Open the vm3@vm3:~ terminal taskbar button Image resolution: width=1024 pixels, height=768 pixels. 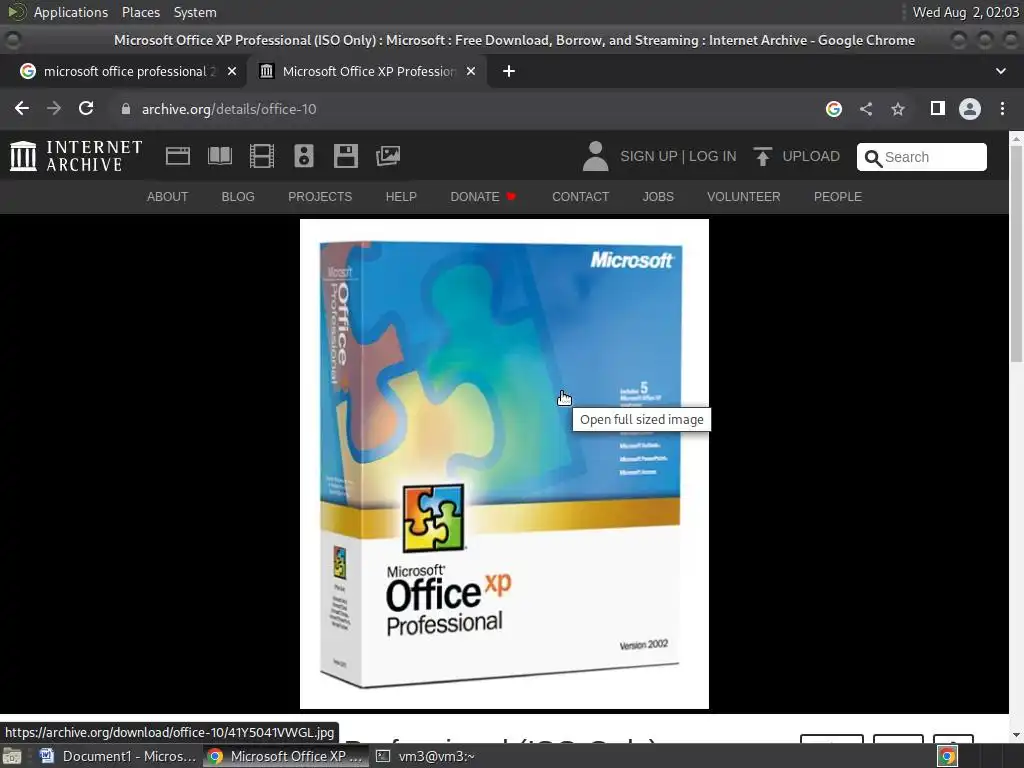click(x=426, y=756)
